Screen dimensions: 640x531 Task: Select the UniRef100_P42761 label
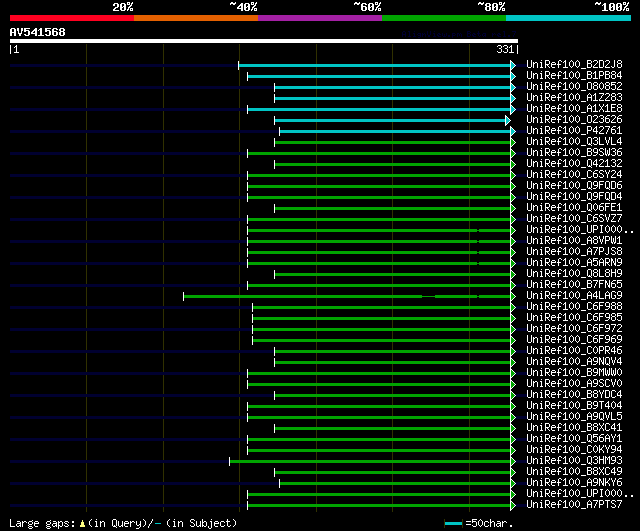(x=574, y=131)
